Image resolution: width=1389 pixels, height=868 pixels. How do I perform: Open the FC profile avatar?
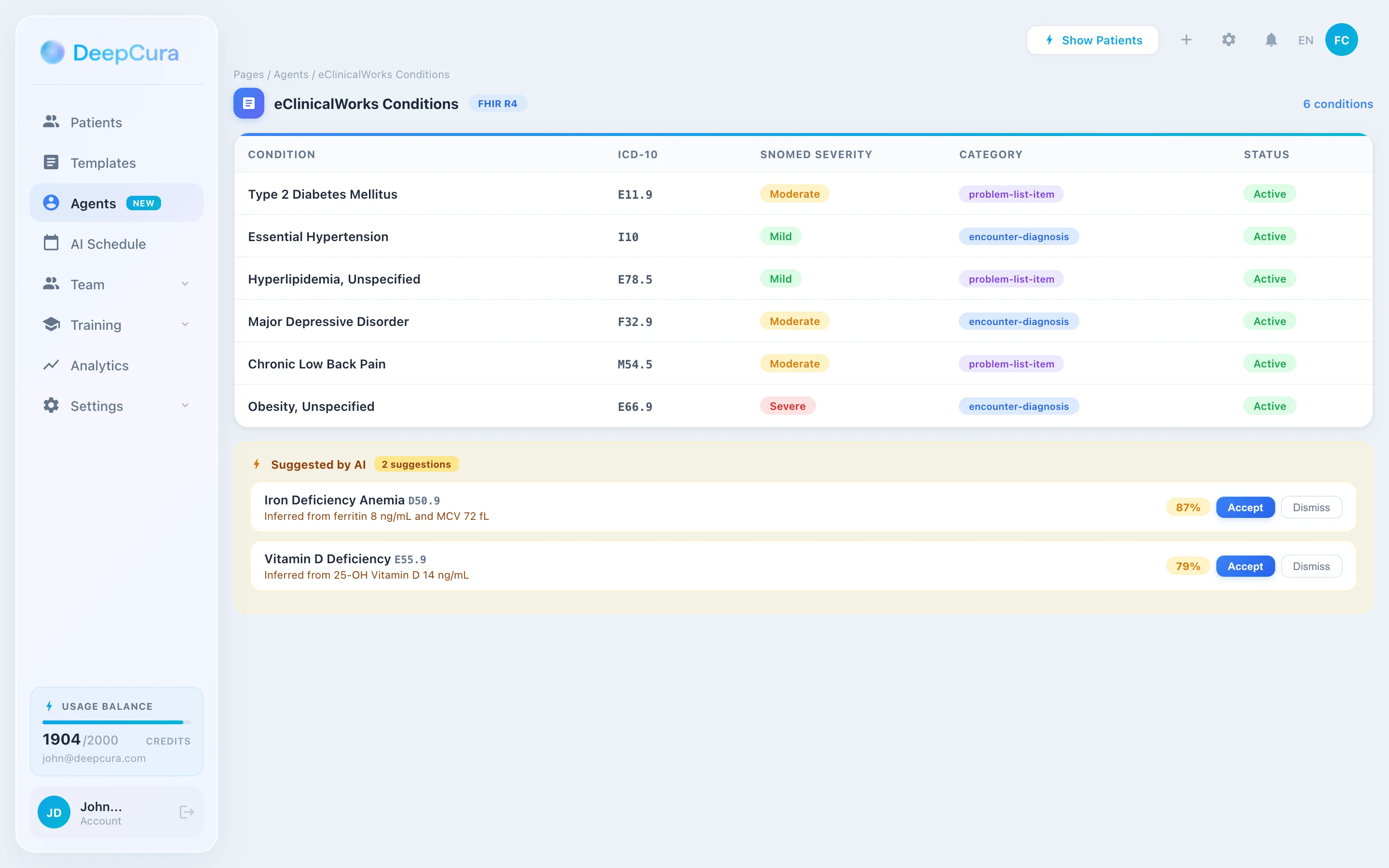(x=1341, y=39)
